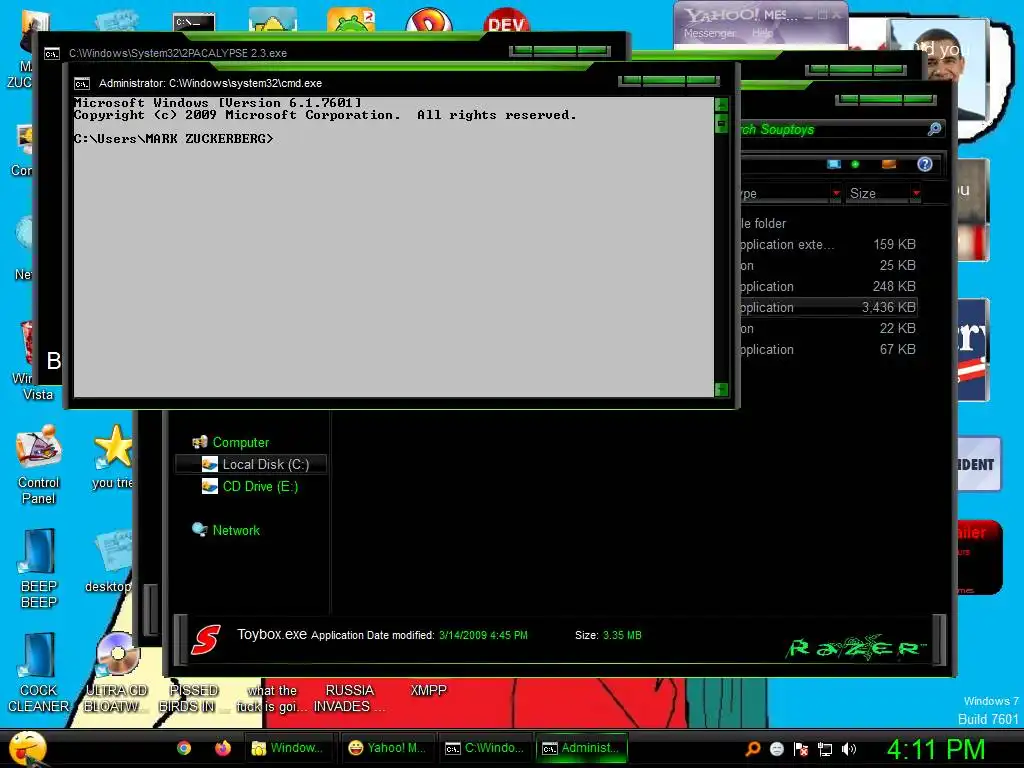This screenshot has width=1024, height=768.
Task: Open the Start menu smiley orb
Action: point(27,748)
